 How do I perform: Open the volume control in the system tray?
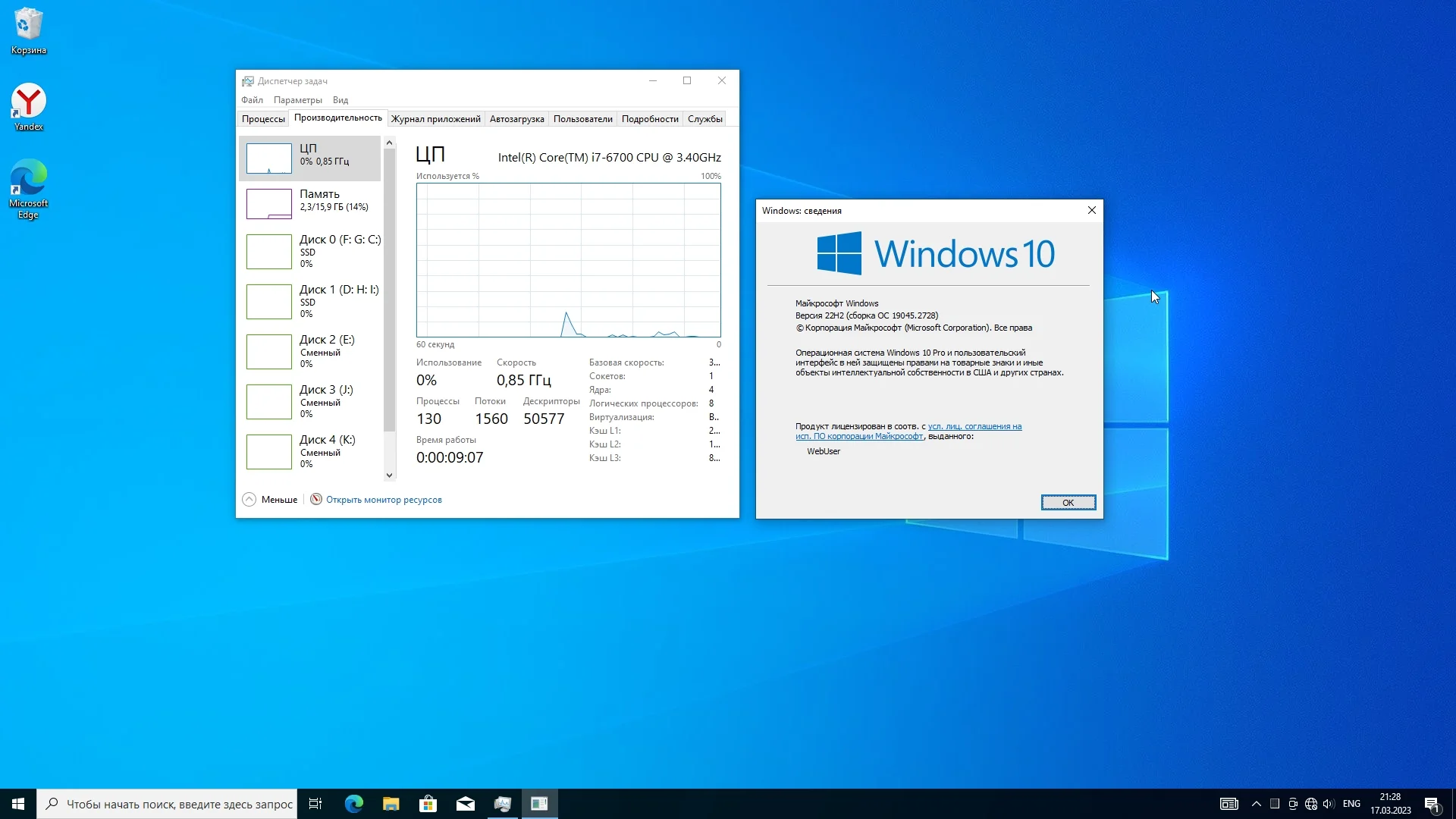click(x=1329, y=804)
